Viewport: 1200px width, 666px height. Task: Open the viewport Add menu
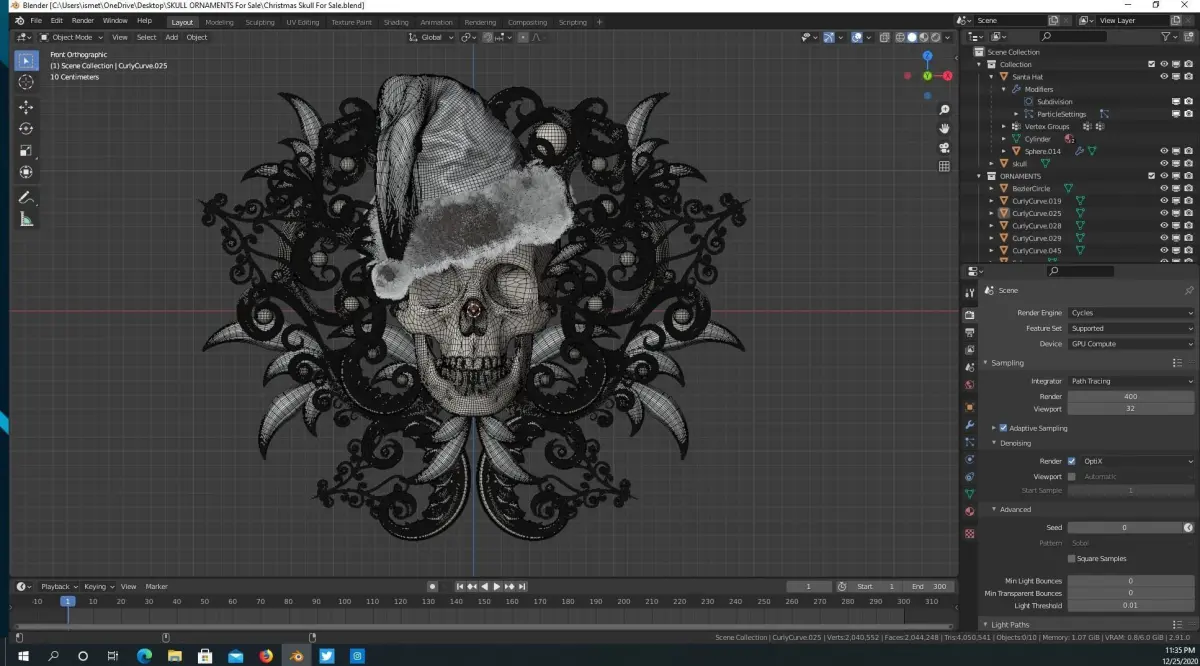172,37
